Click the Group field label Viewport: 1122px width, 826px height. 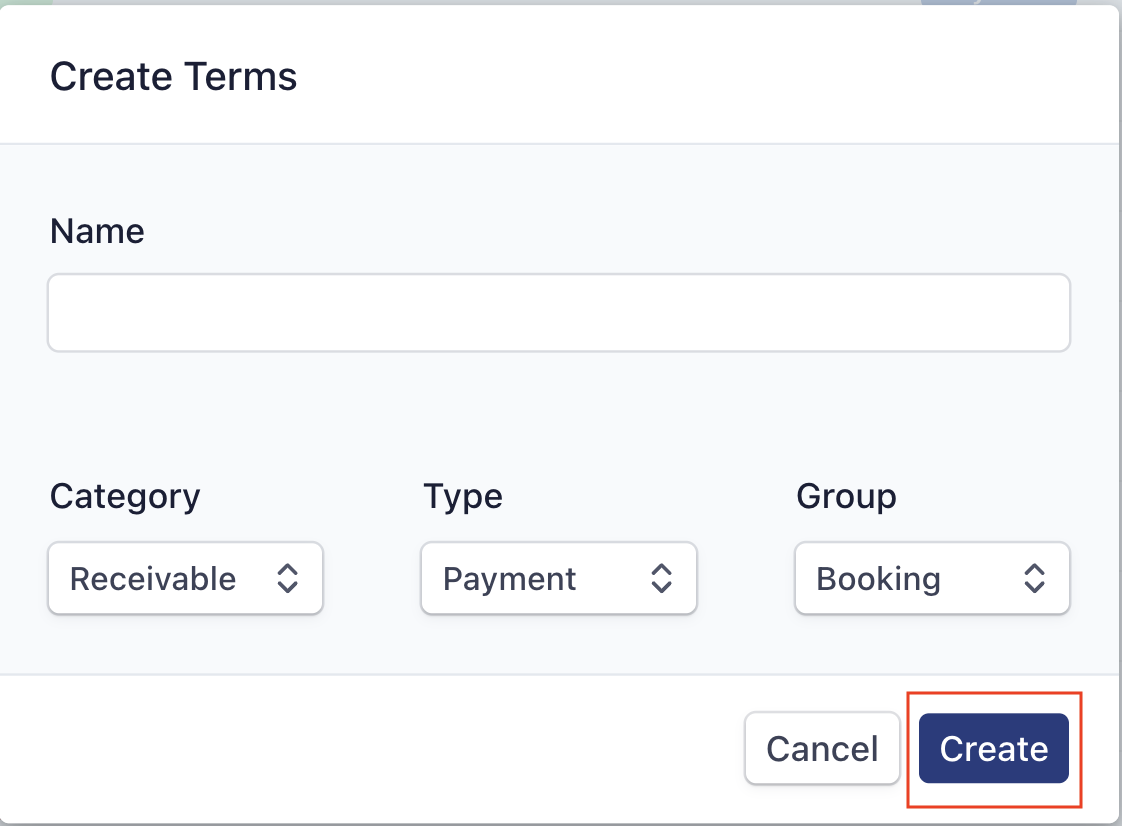click(x=846, y=496)
